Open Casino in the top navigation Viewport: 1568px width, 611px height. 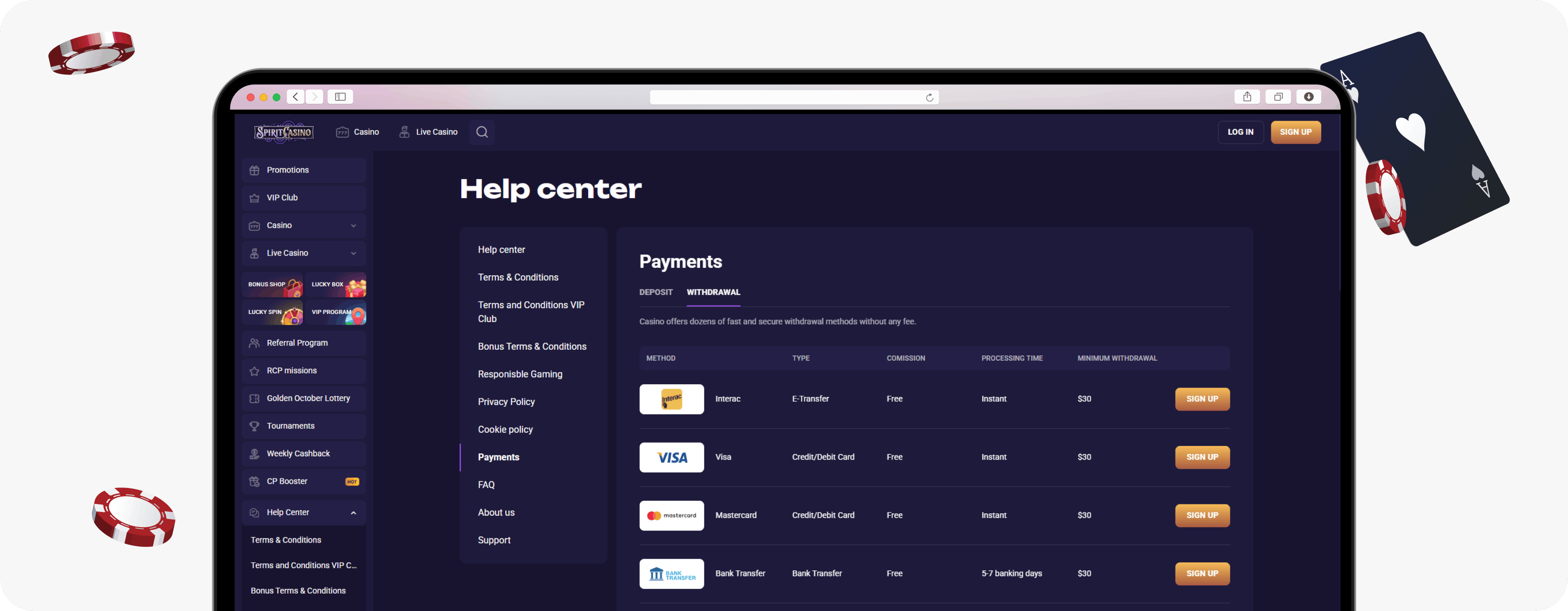tap(357, 132)
